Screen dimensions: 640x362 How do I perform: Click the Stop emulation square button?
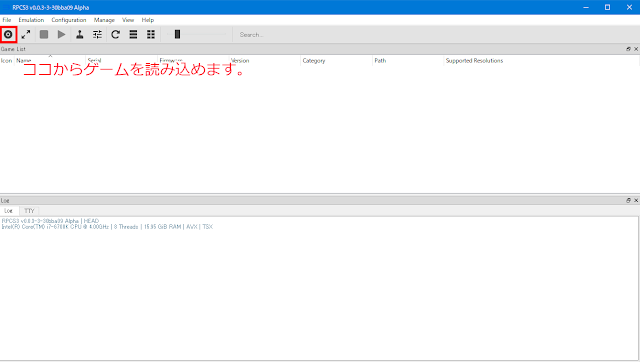point(44,35)
